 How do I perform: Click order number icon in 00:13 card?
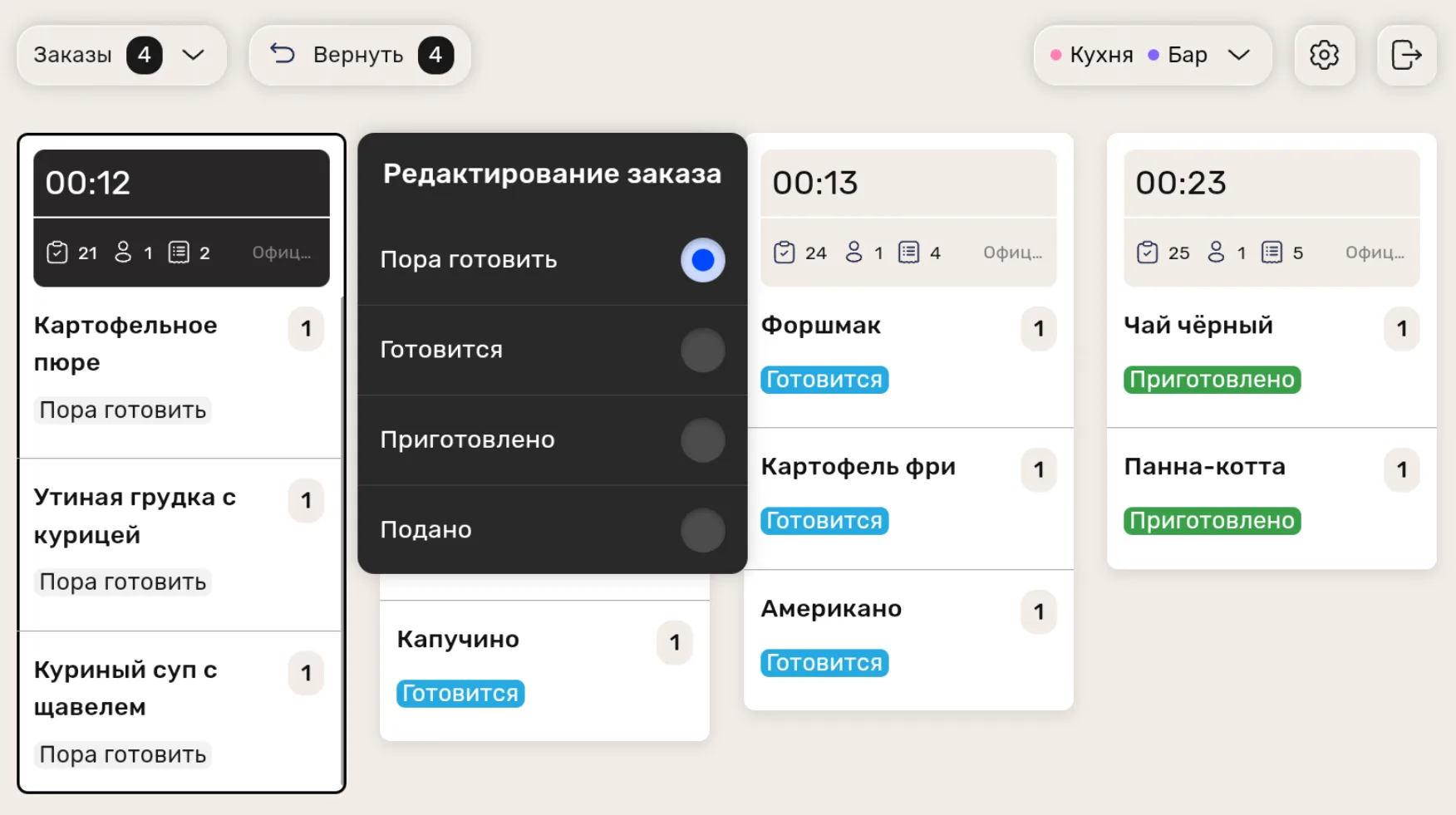click(784, 253)
